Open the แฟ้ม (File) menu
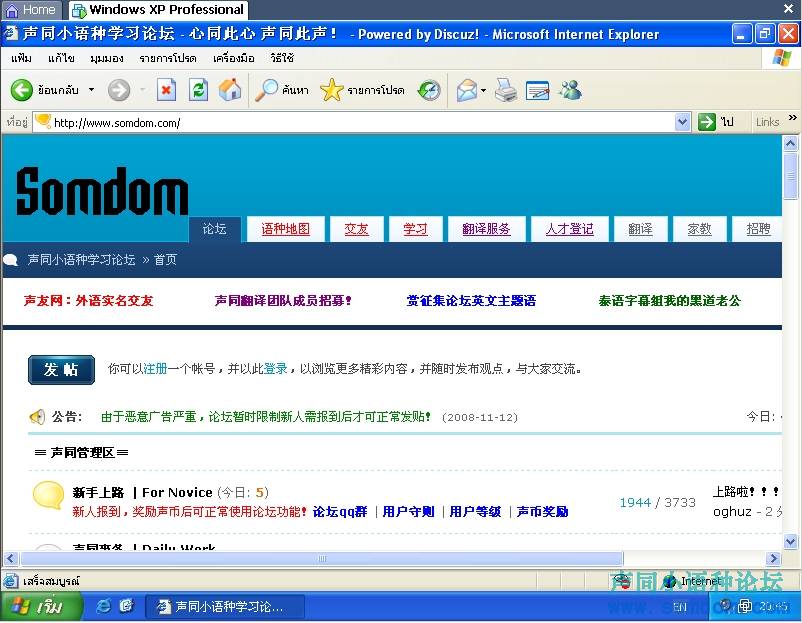802x623 pixels. pos(21,58)
